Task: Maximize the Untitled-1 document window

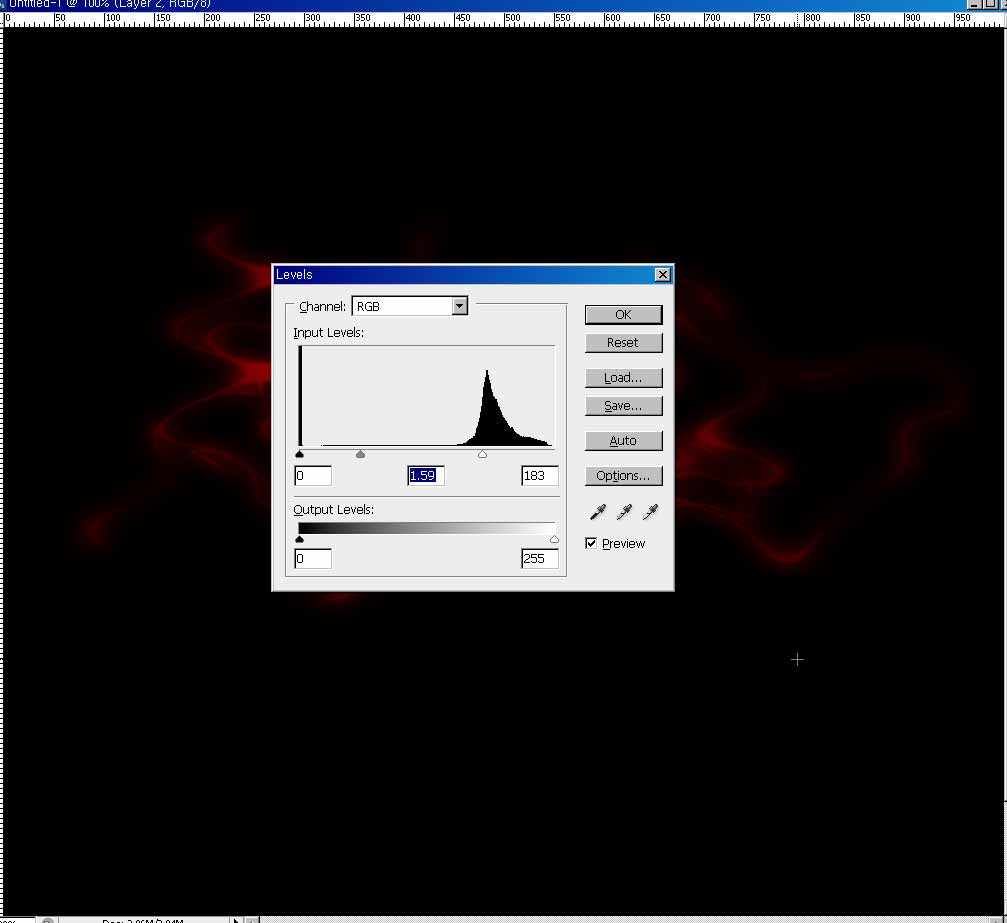Action: tap(990, 4)
